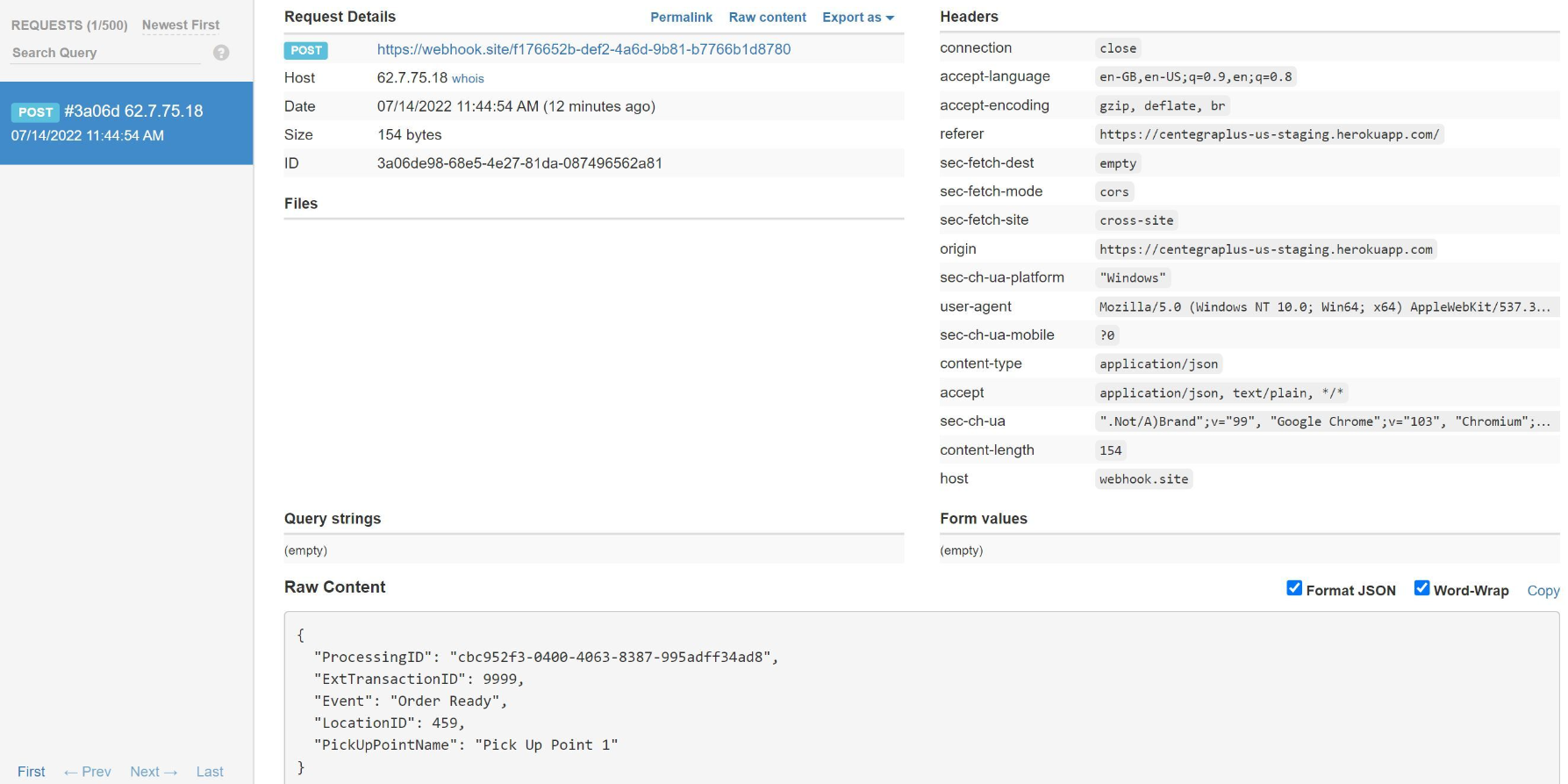1568x784 pixels.
Task: Change the Newest First sort order
Action: click(x=181, y=25)
